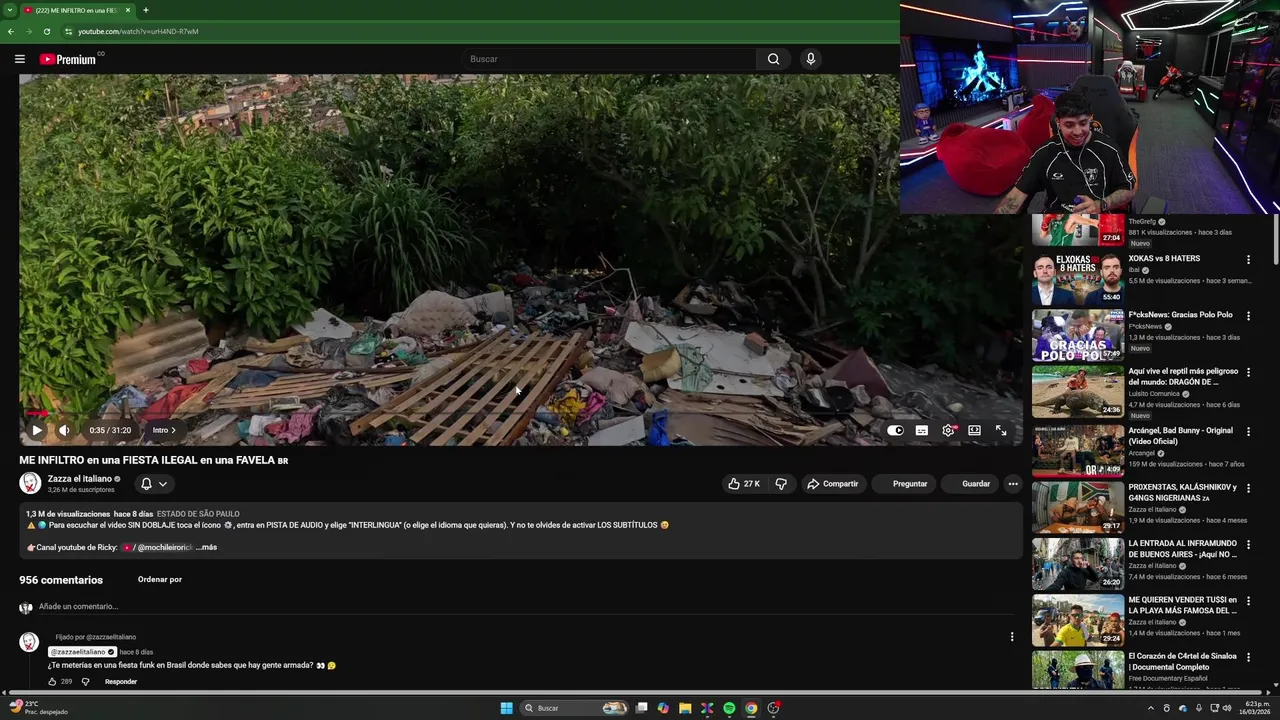
Task: Open the Gracias Polo Polo thumbnail
Action: [1078, 336]
